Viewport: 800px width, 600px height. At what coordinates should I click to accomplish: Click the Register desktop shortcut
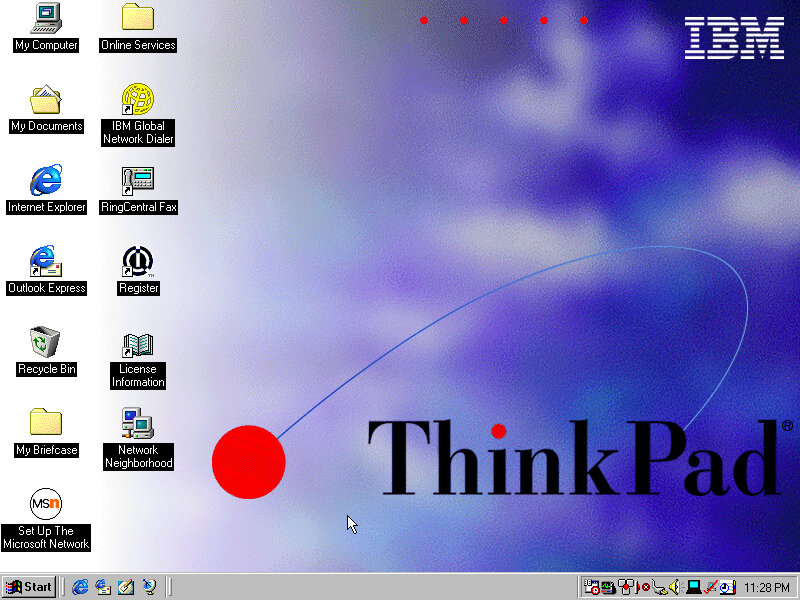tap(138, 262)
